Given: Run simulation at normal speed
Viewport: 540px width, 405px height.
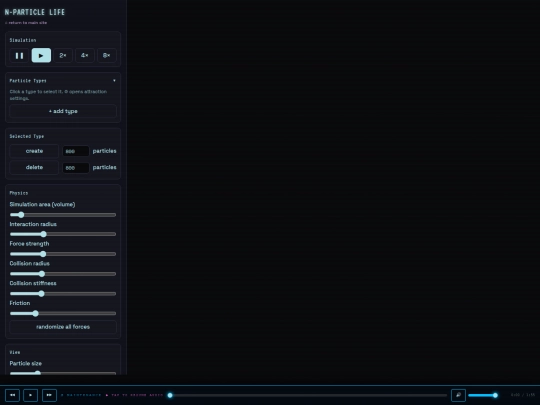Looking at the screenshot, I should 41,55.
